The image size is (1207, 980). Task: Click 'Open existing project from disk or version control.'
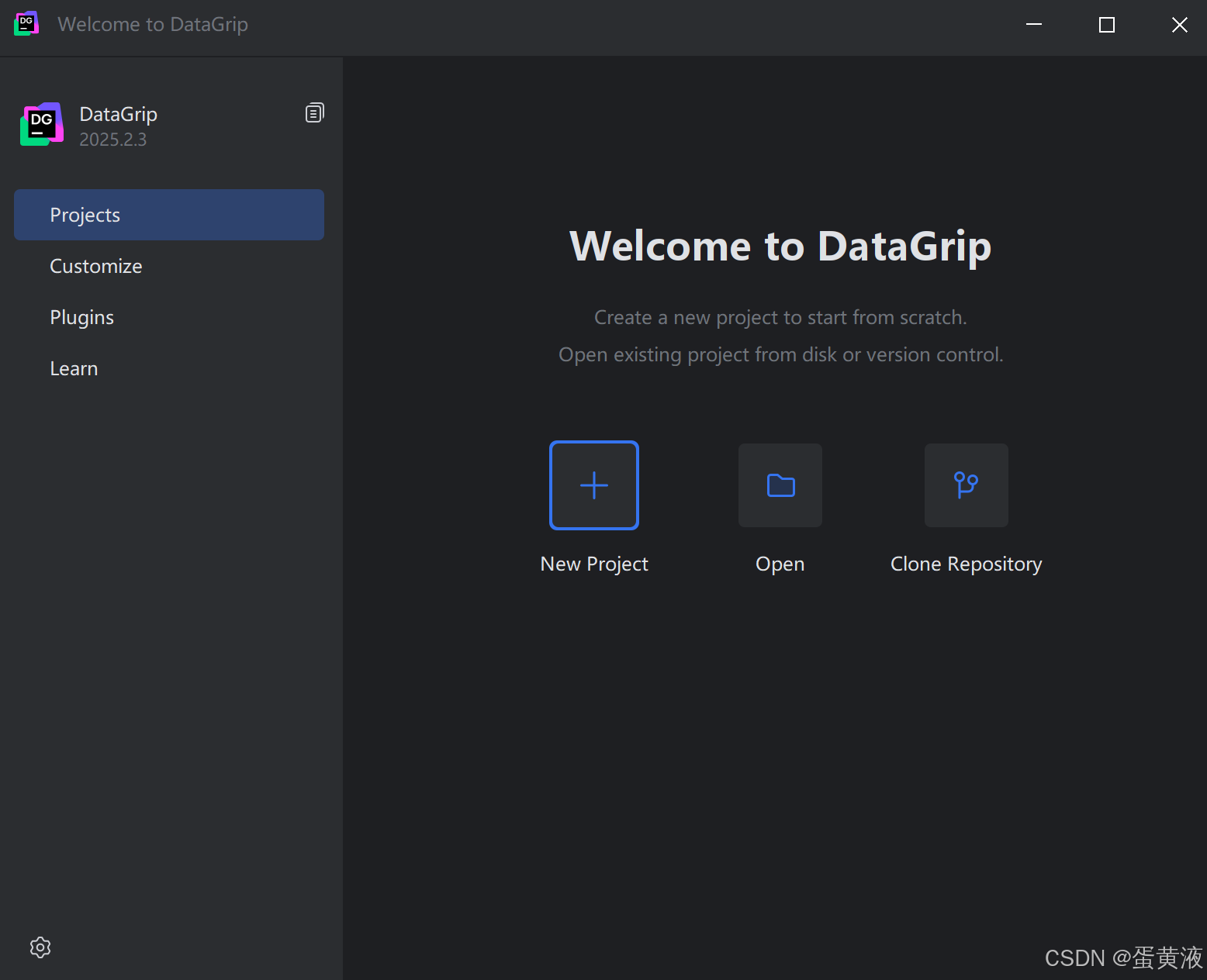click(781, 355)
